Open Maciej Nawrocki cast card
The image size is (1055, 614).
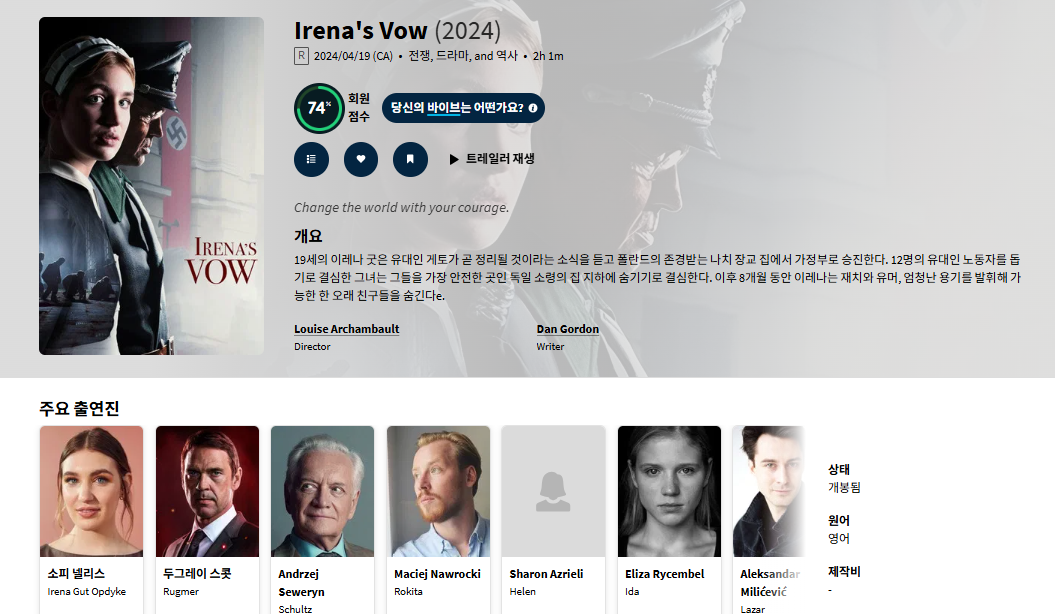coord(438,519)
